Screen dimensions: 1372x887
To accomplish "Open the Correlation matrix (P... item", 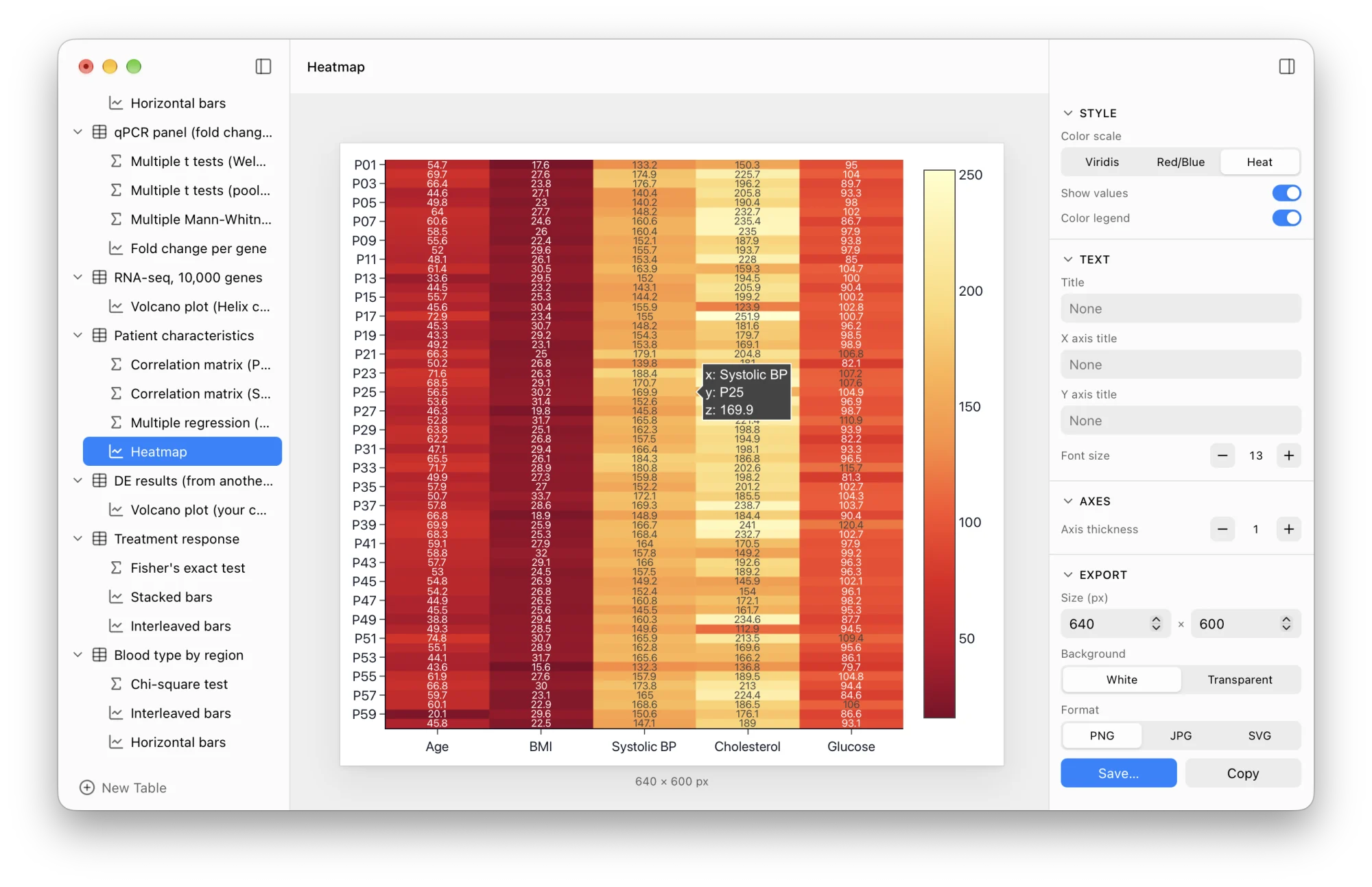I will (182, 364).
